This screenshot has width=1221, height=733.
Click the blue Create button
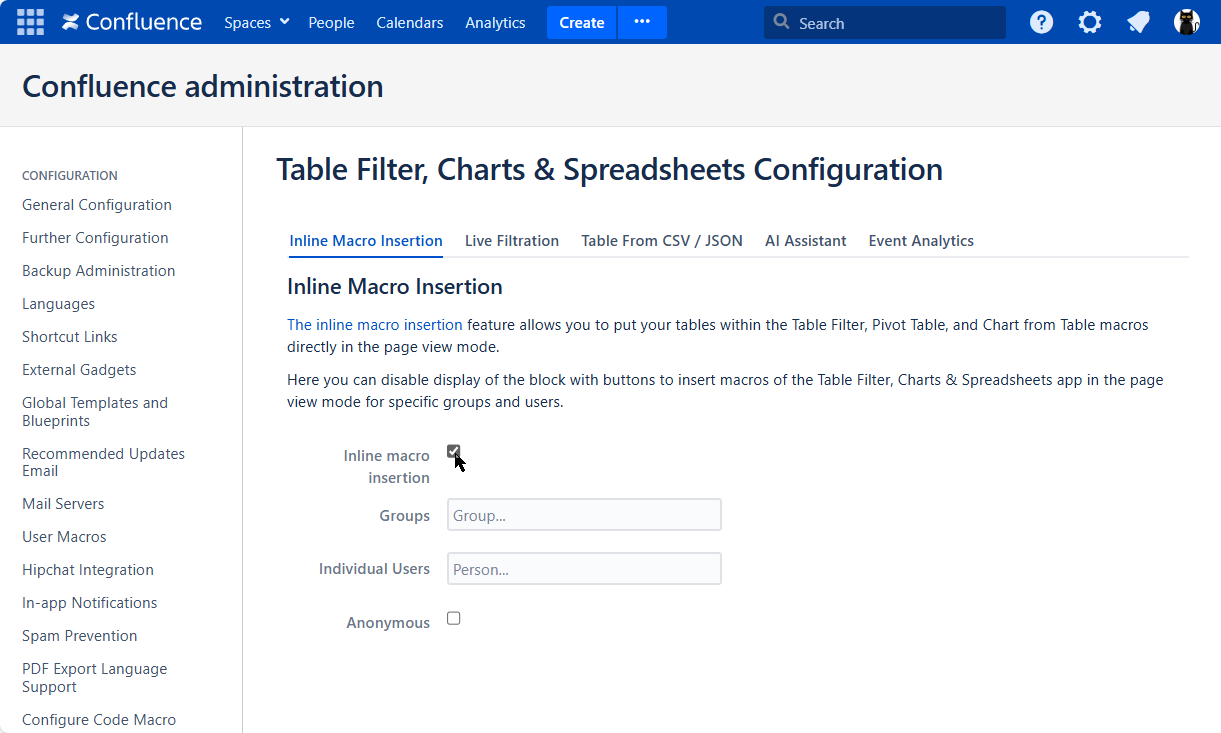581,22
